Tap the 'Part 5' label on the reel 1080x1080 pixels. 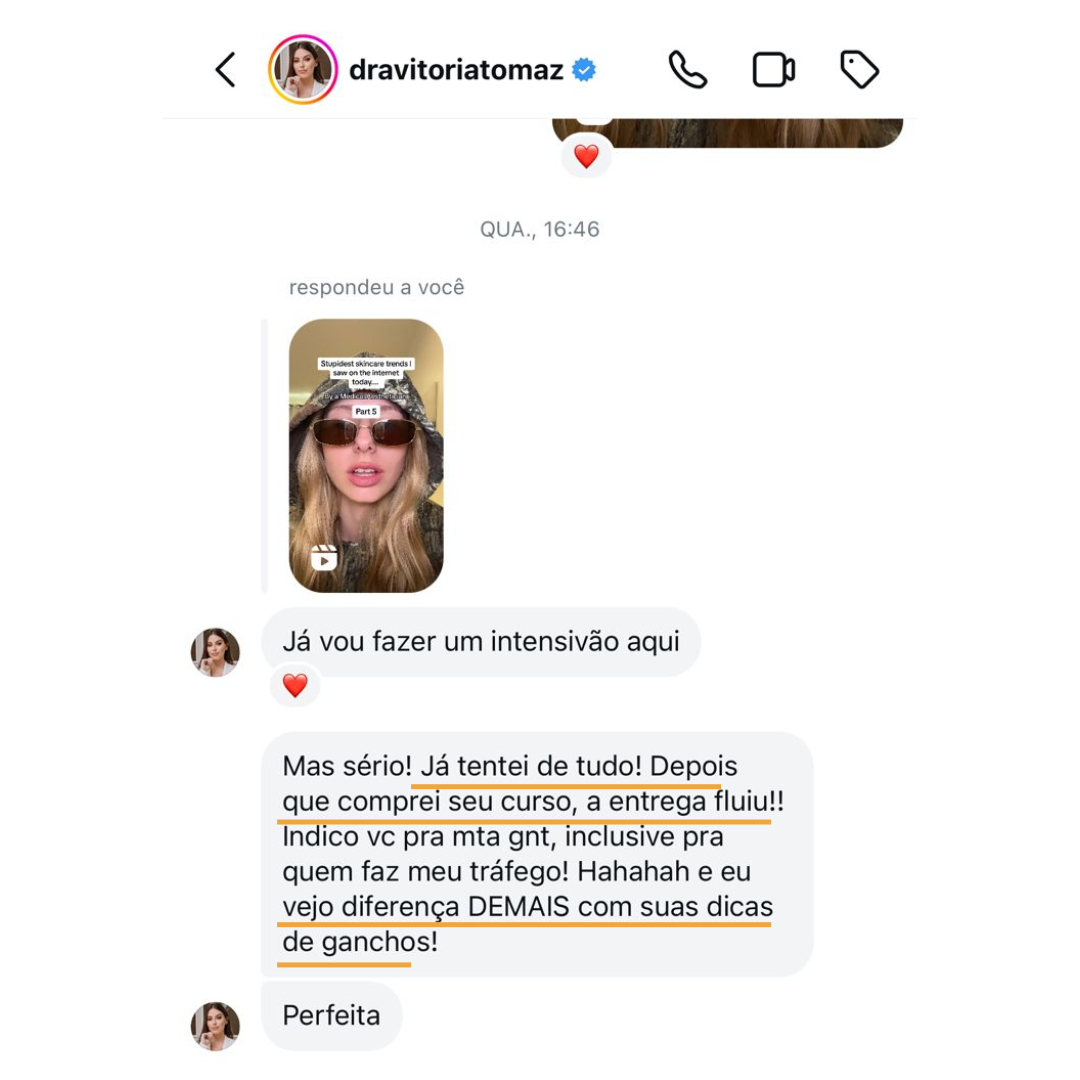tap(366, 411)
